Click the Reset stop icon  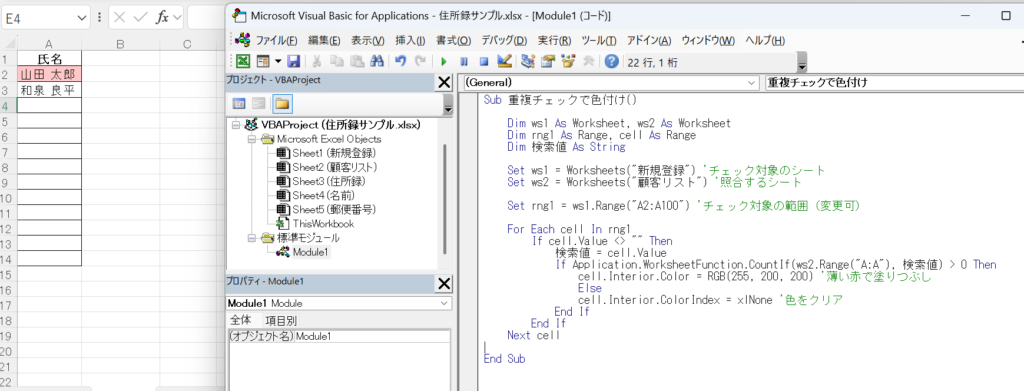(x=484, y=61)
